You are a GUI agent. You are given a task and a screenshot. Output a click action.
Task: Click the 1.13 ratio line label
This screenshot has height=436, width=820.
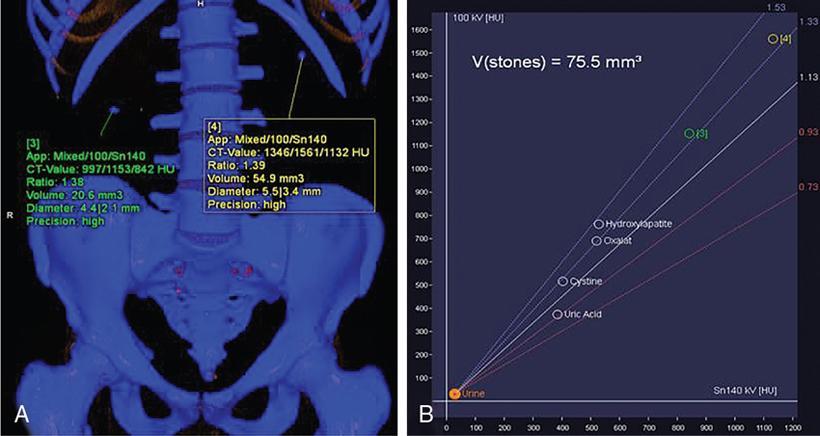807,76
